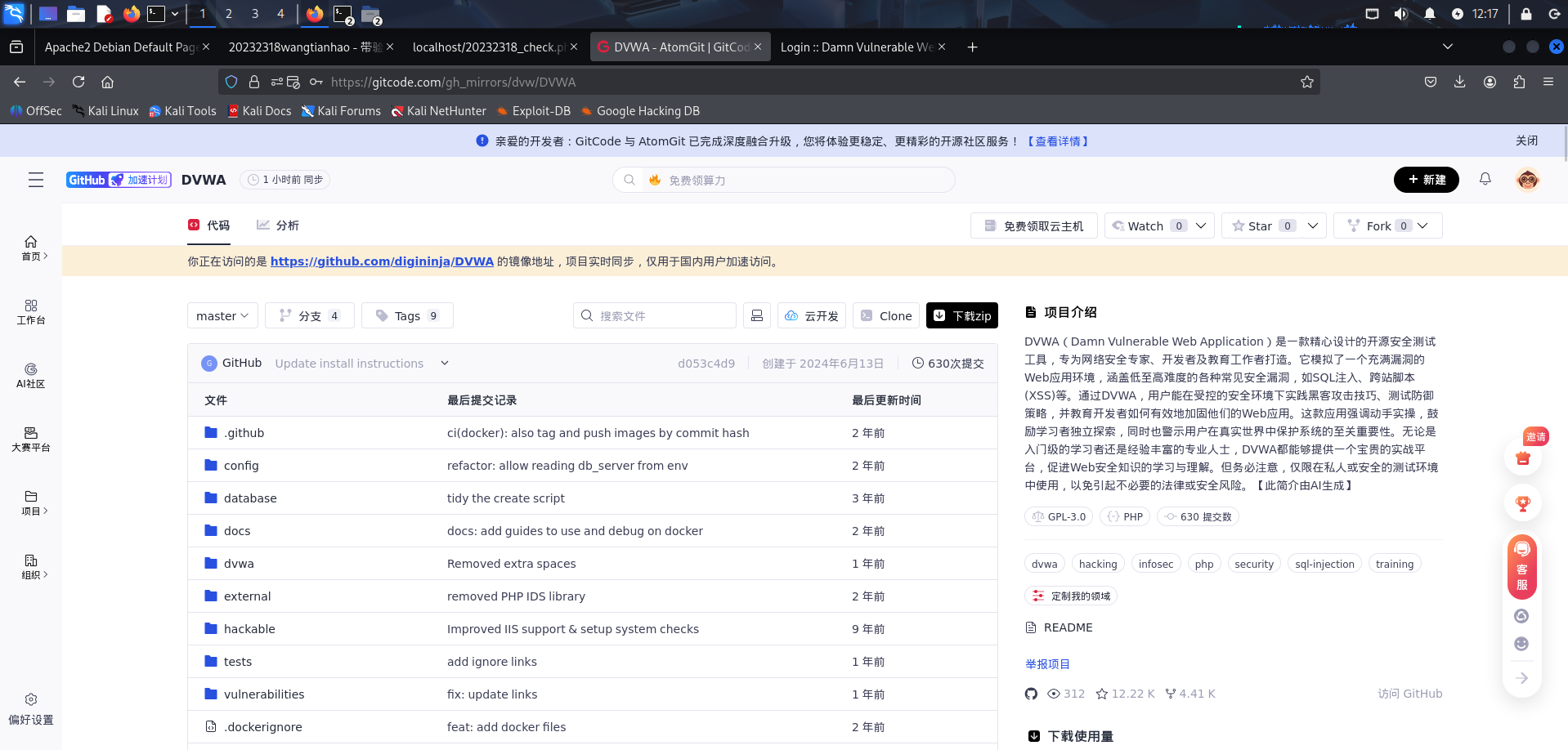
Task: Click the 查看详情 link in banner
Action: click(x=1058, y=141)
